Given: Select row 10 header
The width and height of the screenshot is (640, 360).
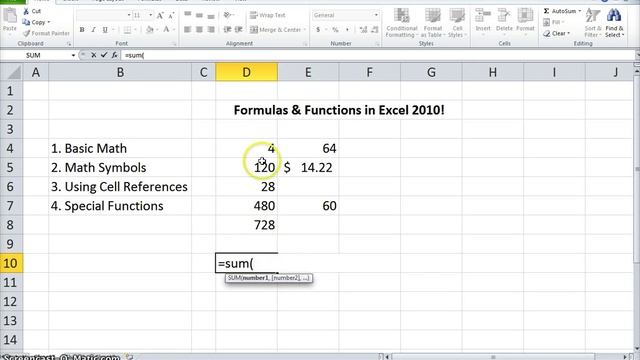Looking at the screenshot, I should coord(11,263).
